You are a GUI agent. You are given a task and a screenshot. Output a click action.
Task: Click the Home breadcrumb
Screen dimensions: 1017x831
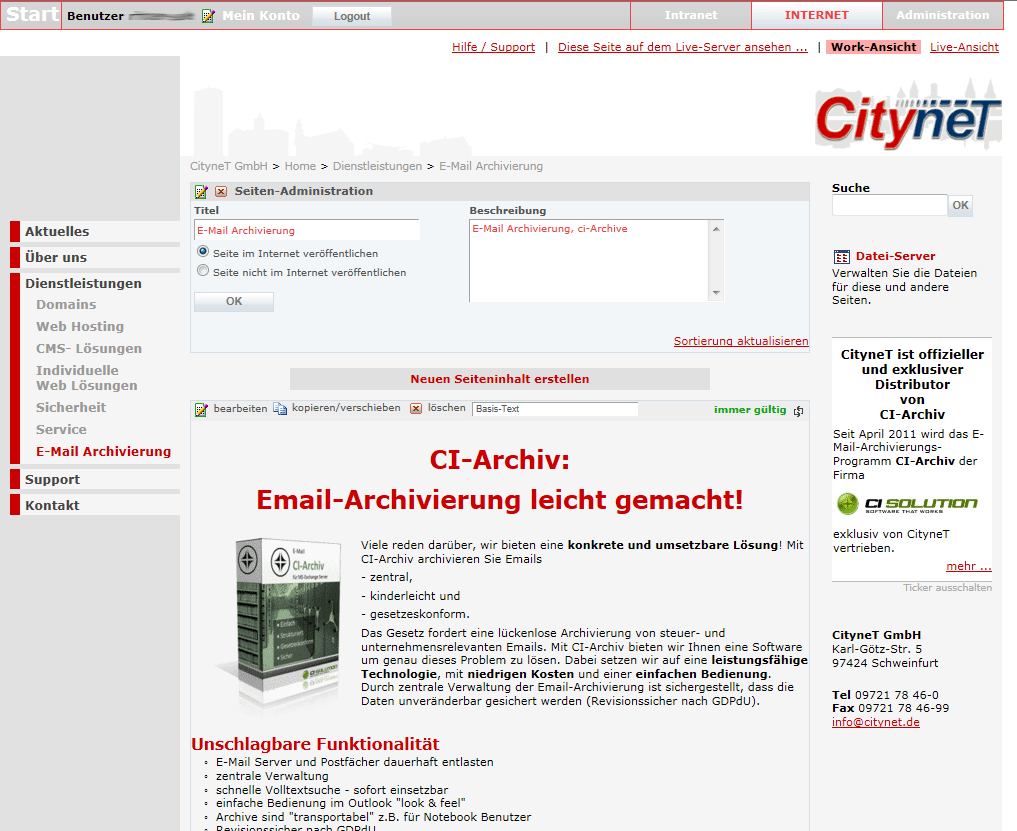[300, 166]
